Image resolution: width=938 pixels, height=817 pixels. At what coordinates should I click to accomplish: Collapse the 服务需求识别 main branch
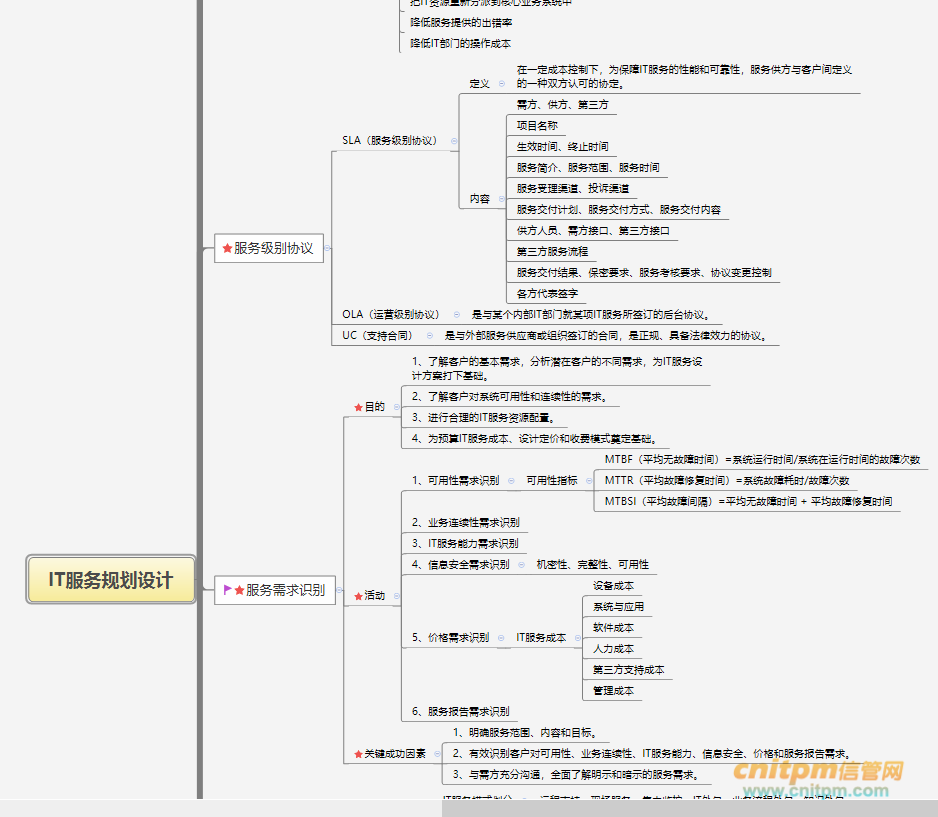click(x=340, y=590)
